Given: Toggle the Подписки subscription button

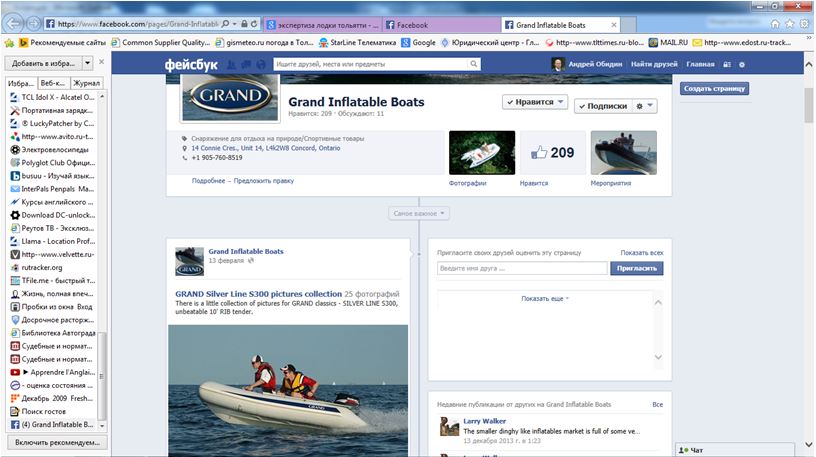Looking at the screenshot, I should click(x=602, y=105).
